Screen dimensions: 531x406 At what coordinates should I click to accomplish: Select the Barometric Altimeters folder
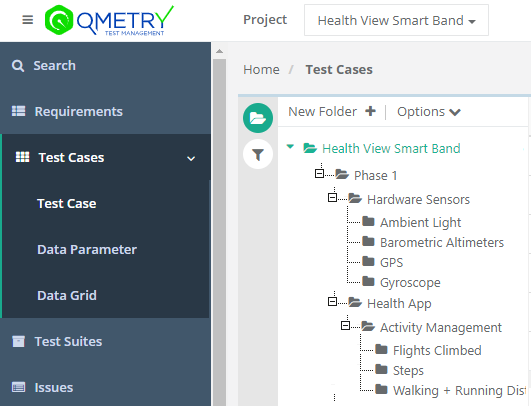tap(442, 242)
